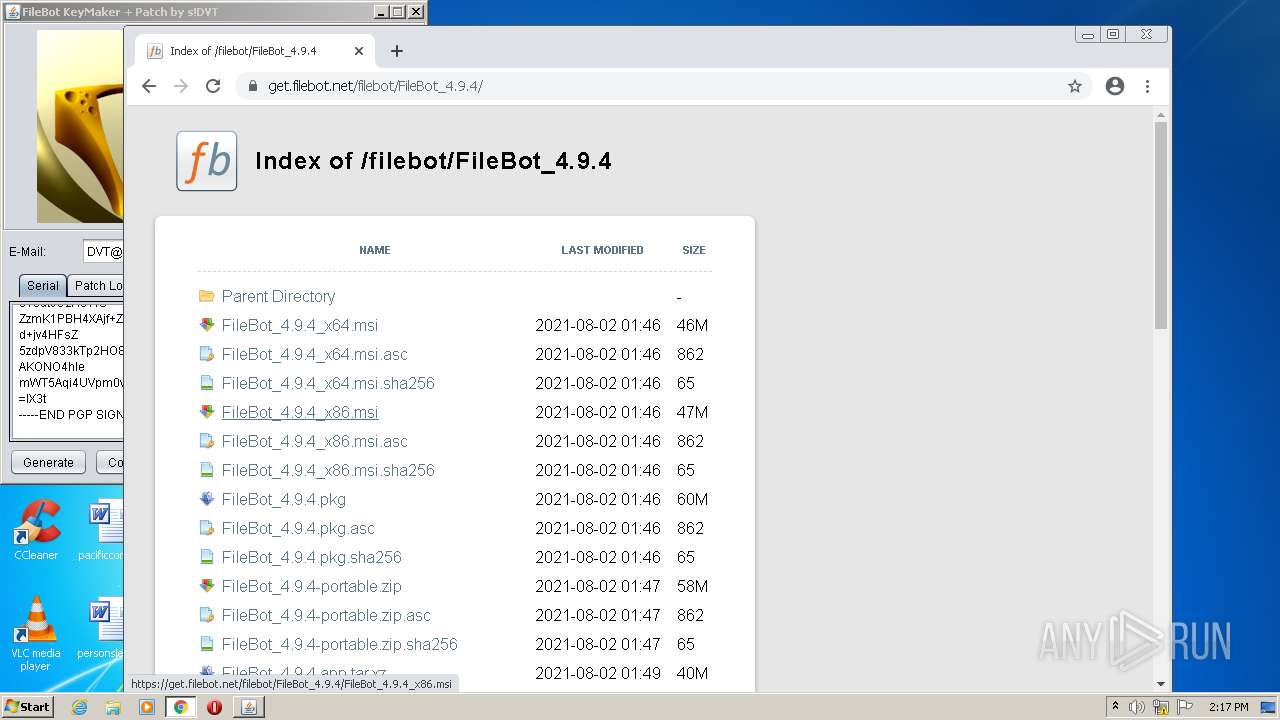Click the Chrome page vertical scrollbar
Viewport: 1280px width, 720px height.
1161,225
